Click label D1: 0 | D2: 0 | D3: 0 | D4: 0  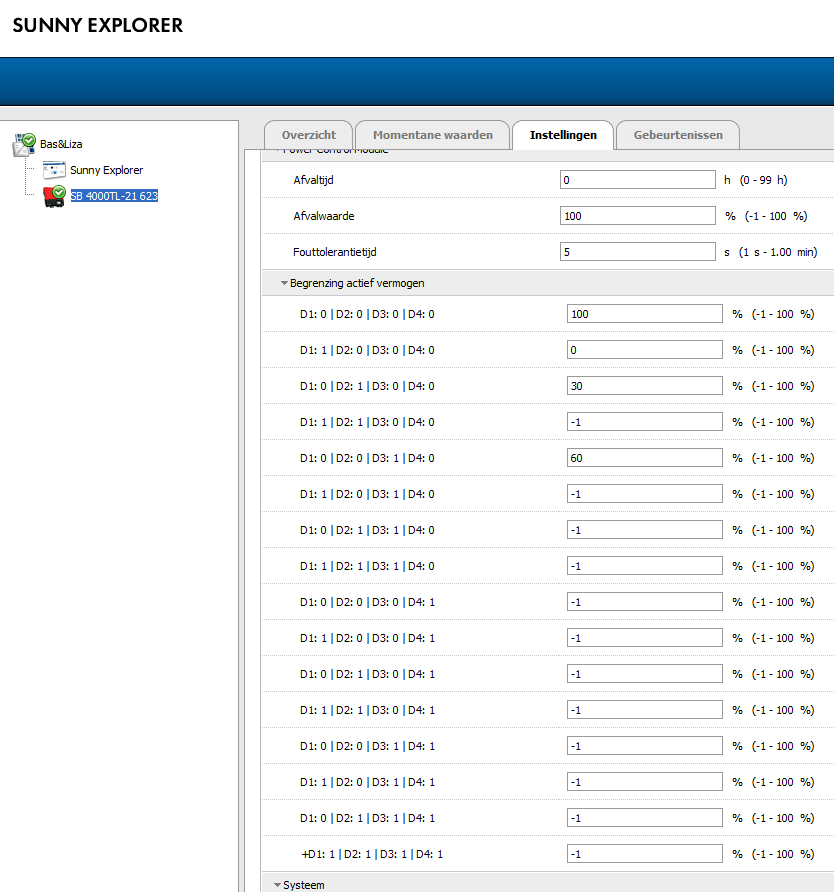tap(367, 314)
